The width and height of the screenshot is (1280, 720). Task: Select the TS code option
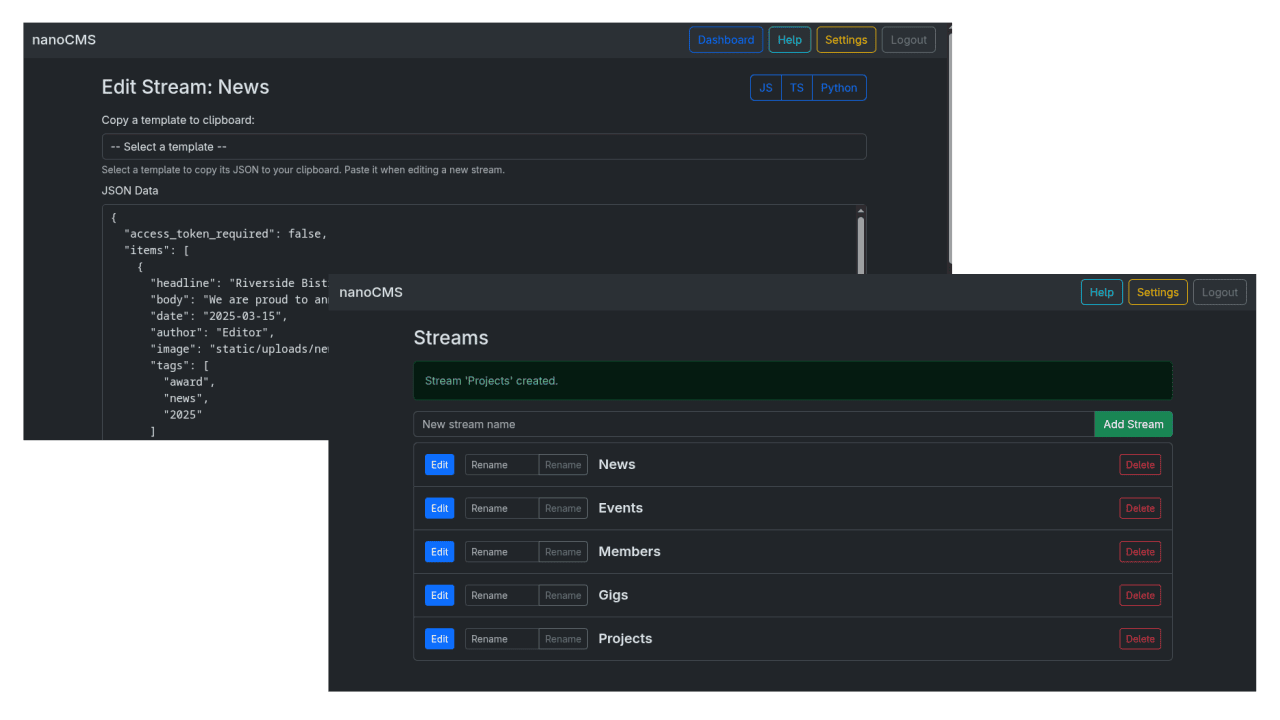[x=797, y=88]
